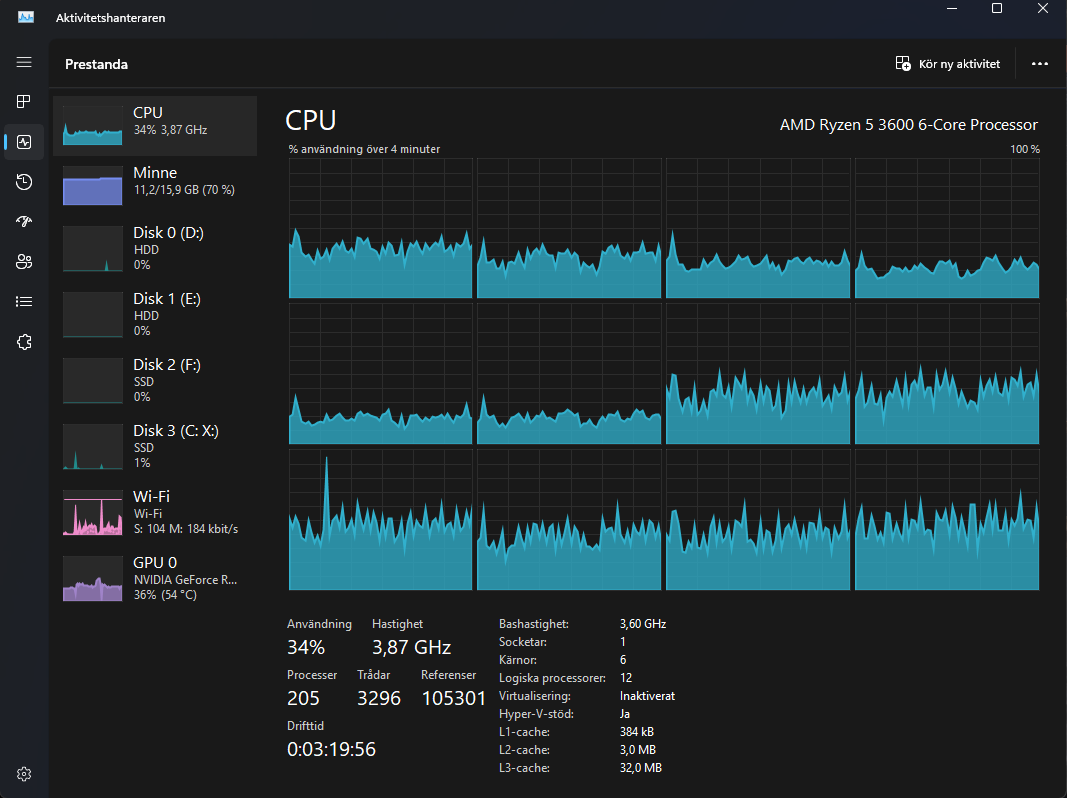
Task: Click the last graph in the bottom row
Action: click(947, 520)
